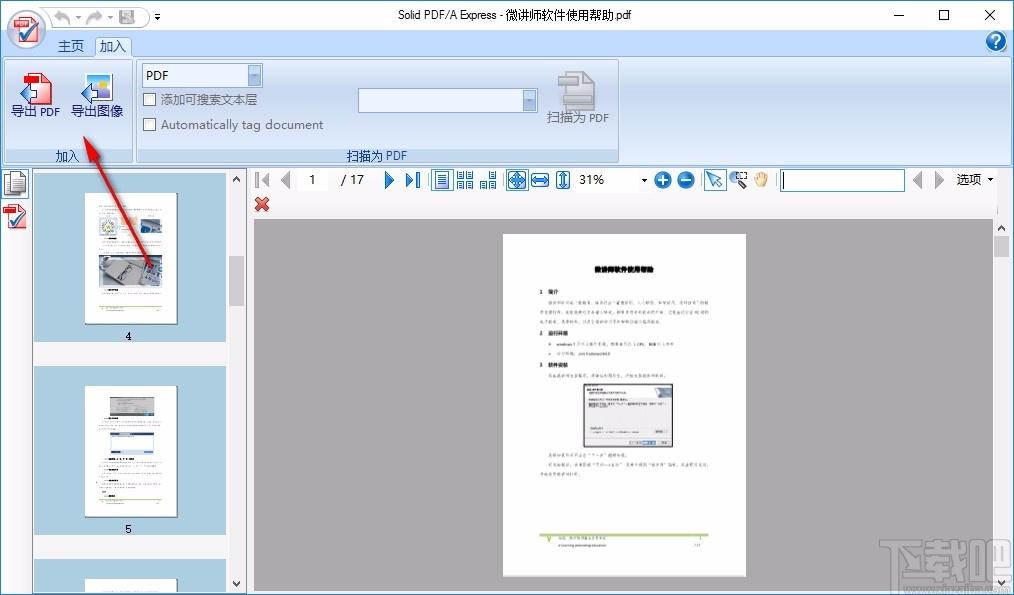Switch to the 主页 ribbon tab
The image size is (1014, 595).
pos(71,46)
